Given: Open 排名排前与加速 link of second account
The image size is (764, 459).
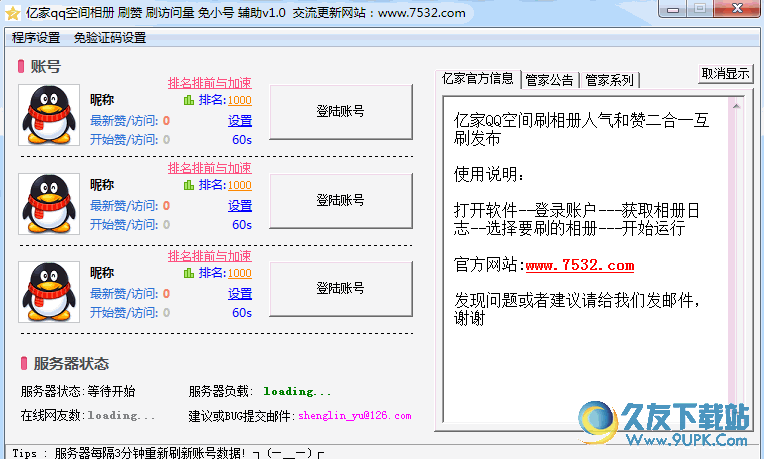Looking at the screenshot, I should coord(210,168).
